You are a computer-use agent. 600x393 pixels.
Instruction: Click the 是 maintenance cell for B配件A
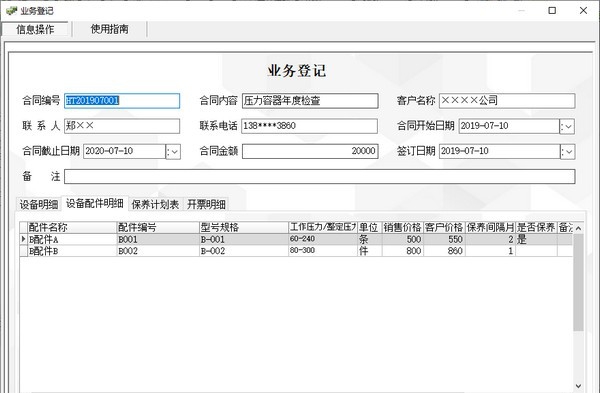pos(536,240)
